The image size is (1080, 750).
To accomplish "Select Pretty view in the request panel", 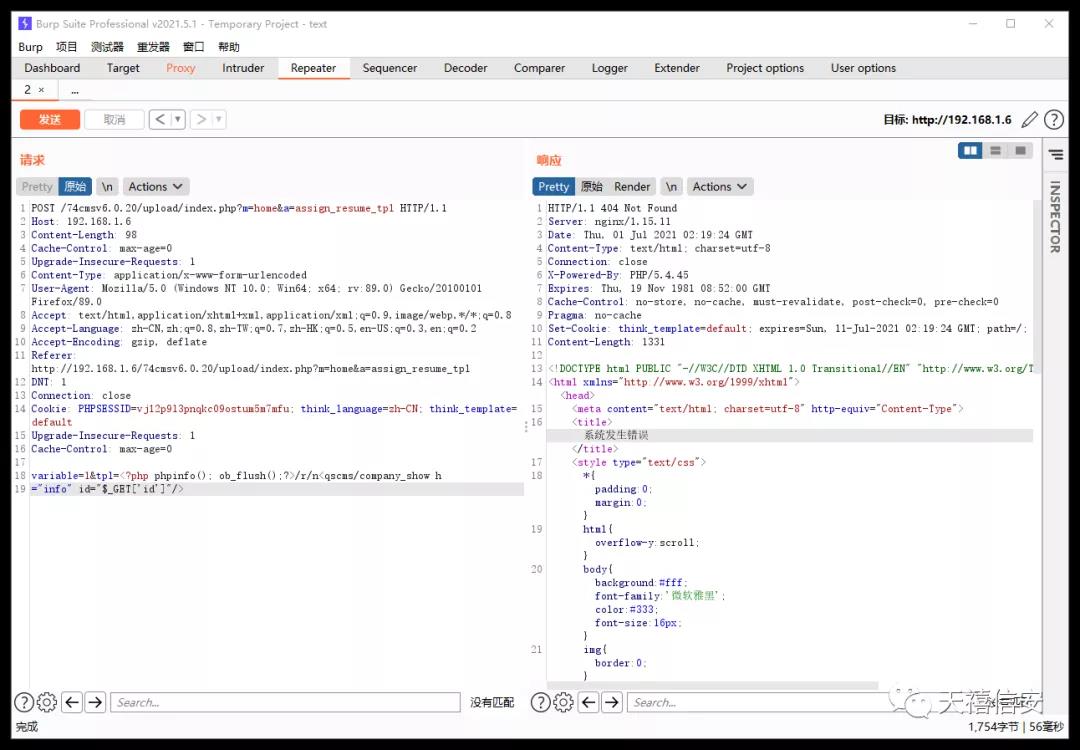I will click(x=37, y=187).
